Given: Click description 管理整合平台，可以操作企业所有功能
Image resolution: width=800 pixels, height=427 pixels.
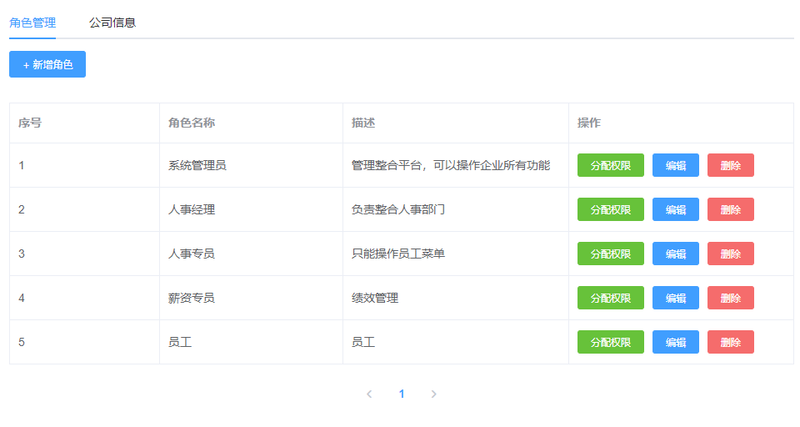Looking at the screenshot, I should point(451,165).
